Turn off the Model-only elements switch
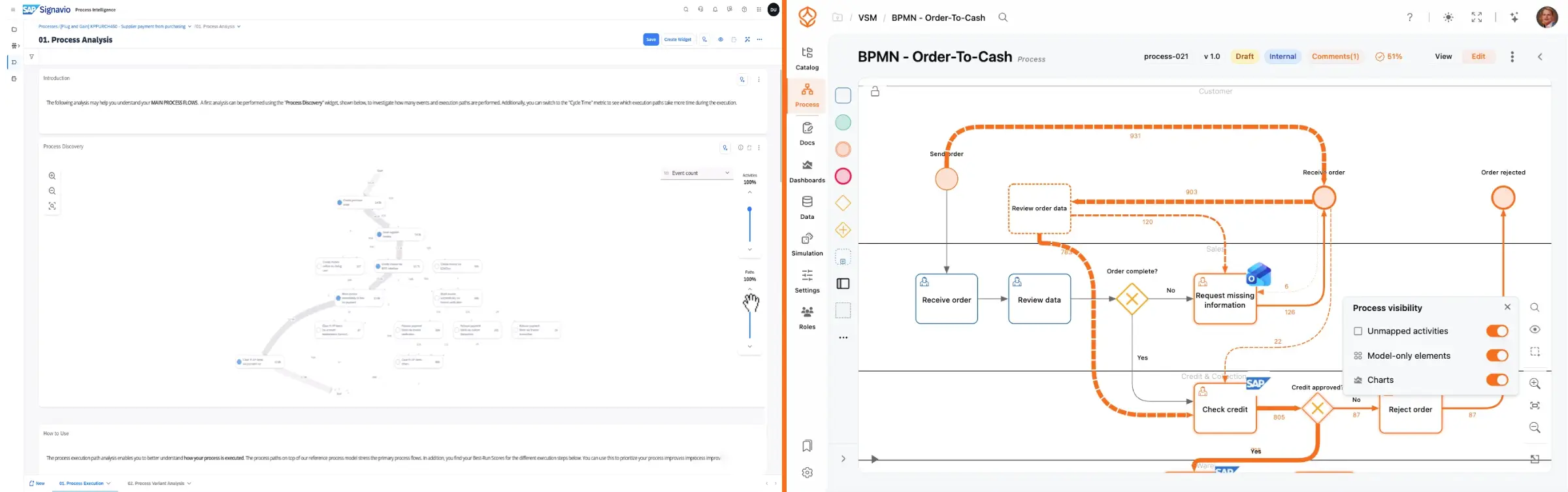Image resolution: width=1568 pixels, height=492 pixels. (1497, 355)
